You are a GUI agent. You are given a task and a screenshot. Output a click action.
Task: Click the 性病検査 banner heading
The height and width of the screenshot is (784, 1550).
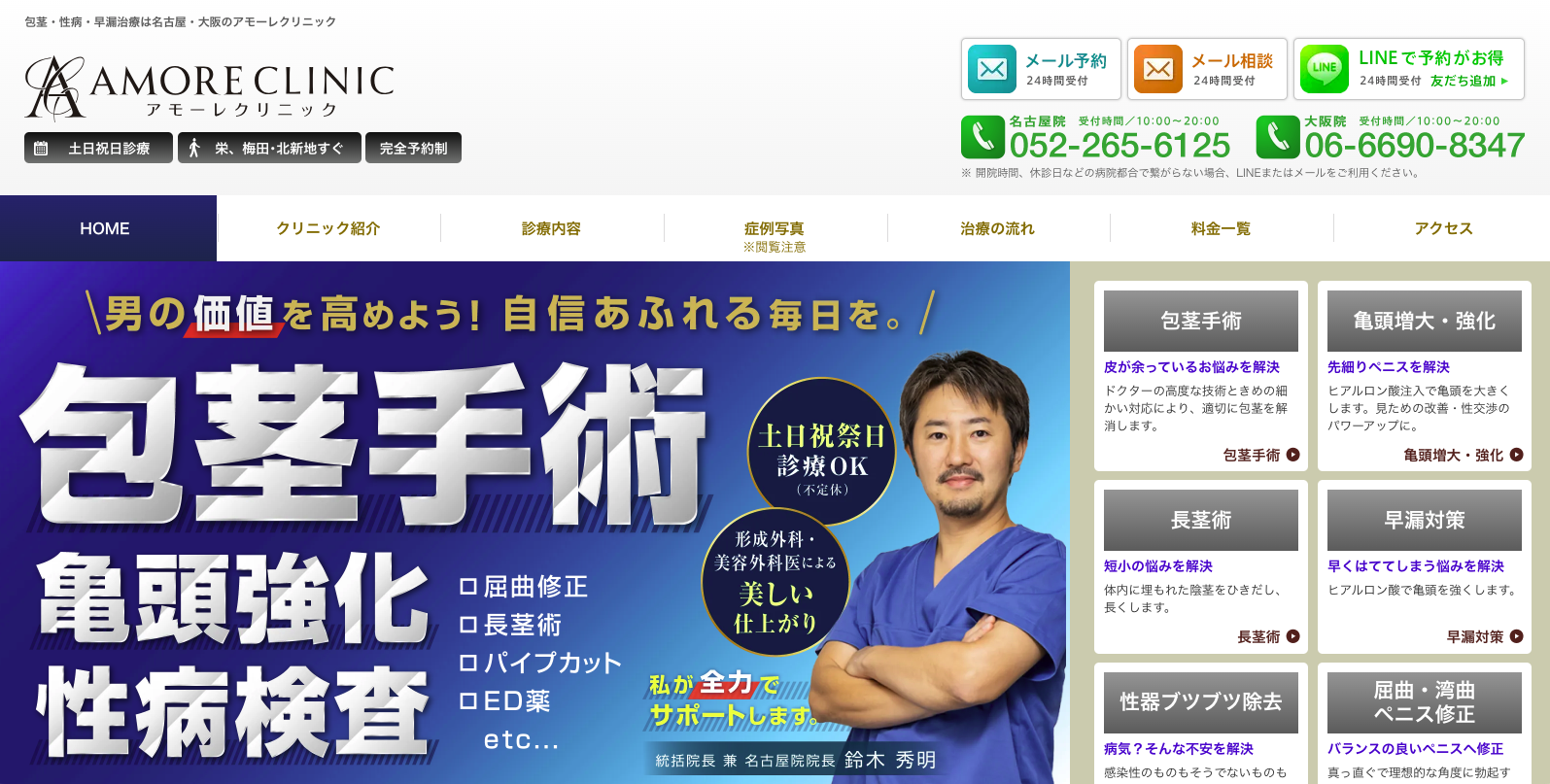[233, 711]
